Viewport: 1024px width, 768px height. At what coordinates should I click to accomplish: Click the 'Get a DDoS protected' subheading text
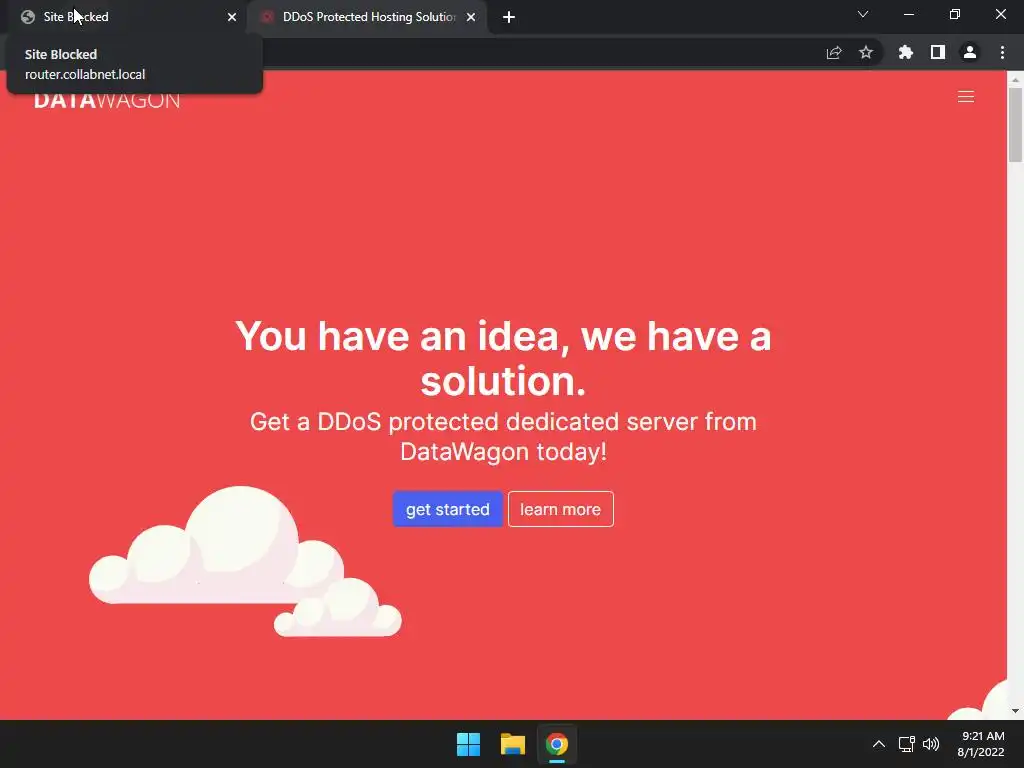coord(503,436)
